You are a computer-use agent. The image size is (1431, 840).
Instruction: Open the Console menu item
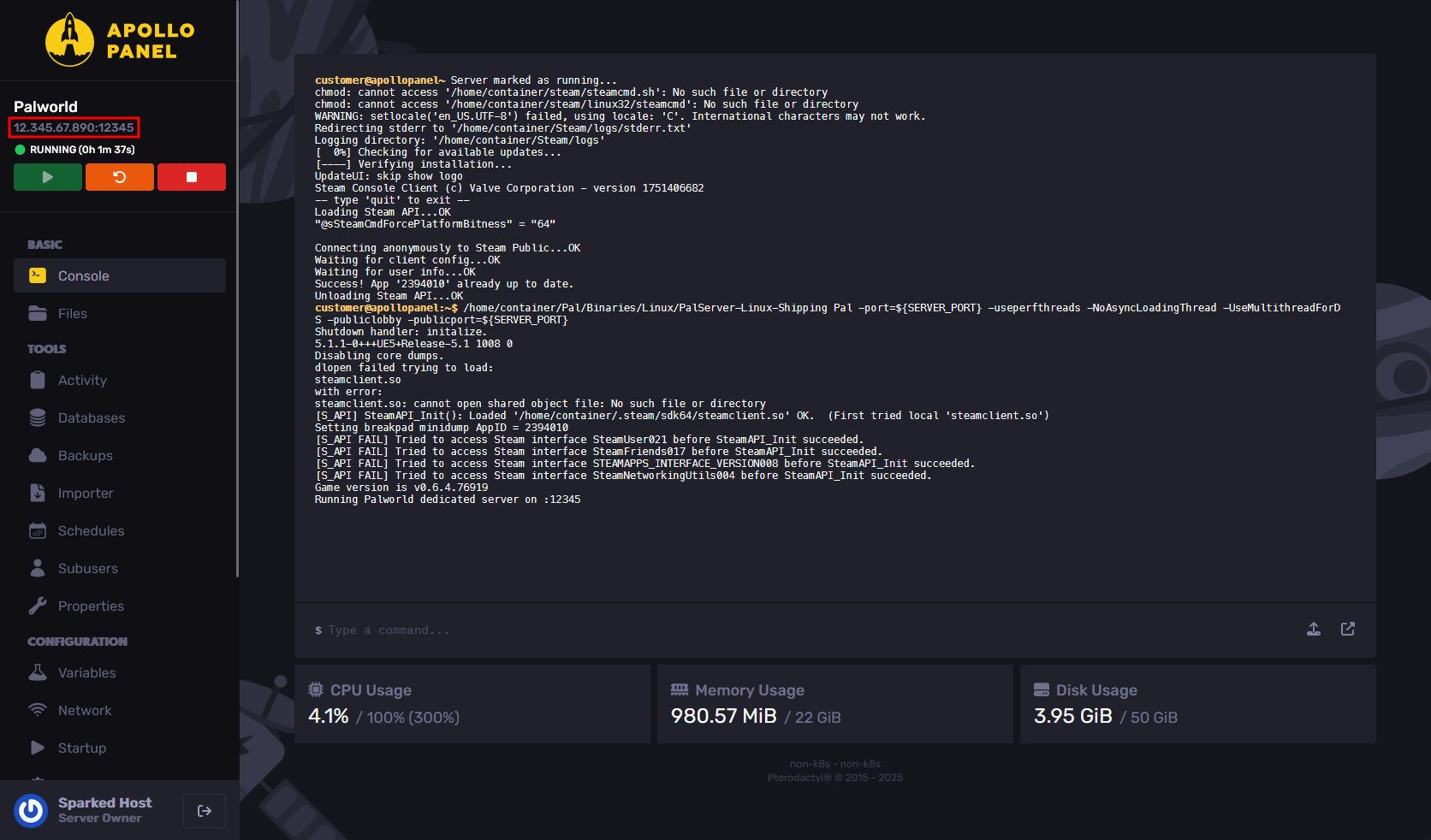pos(120,275)
